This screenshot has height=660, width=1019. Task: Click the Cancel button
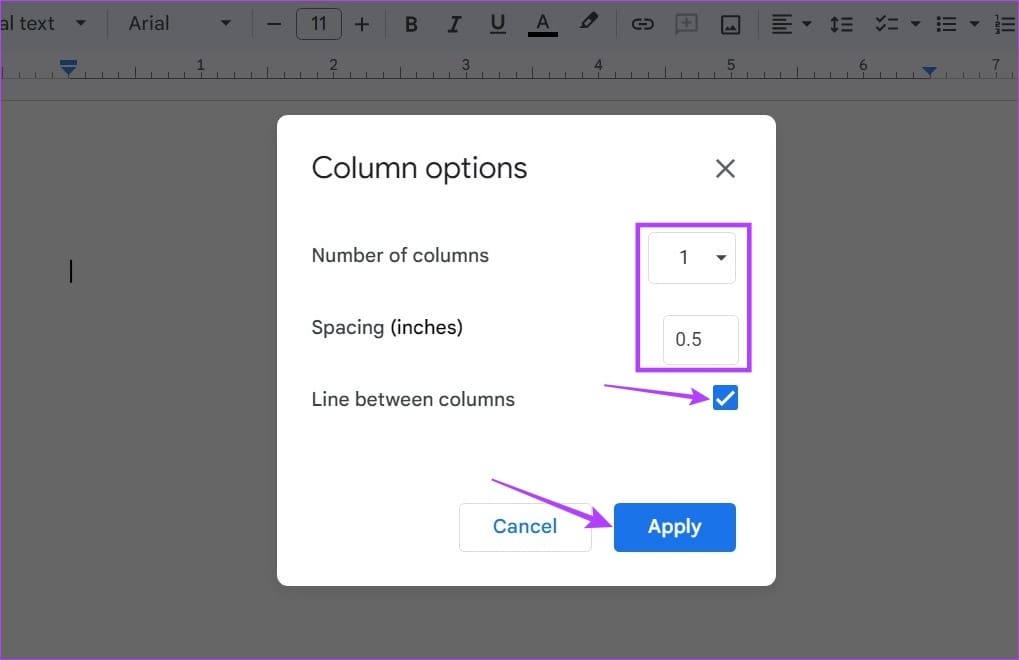coord(525,527)
